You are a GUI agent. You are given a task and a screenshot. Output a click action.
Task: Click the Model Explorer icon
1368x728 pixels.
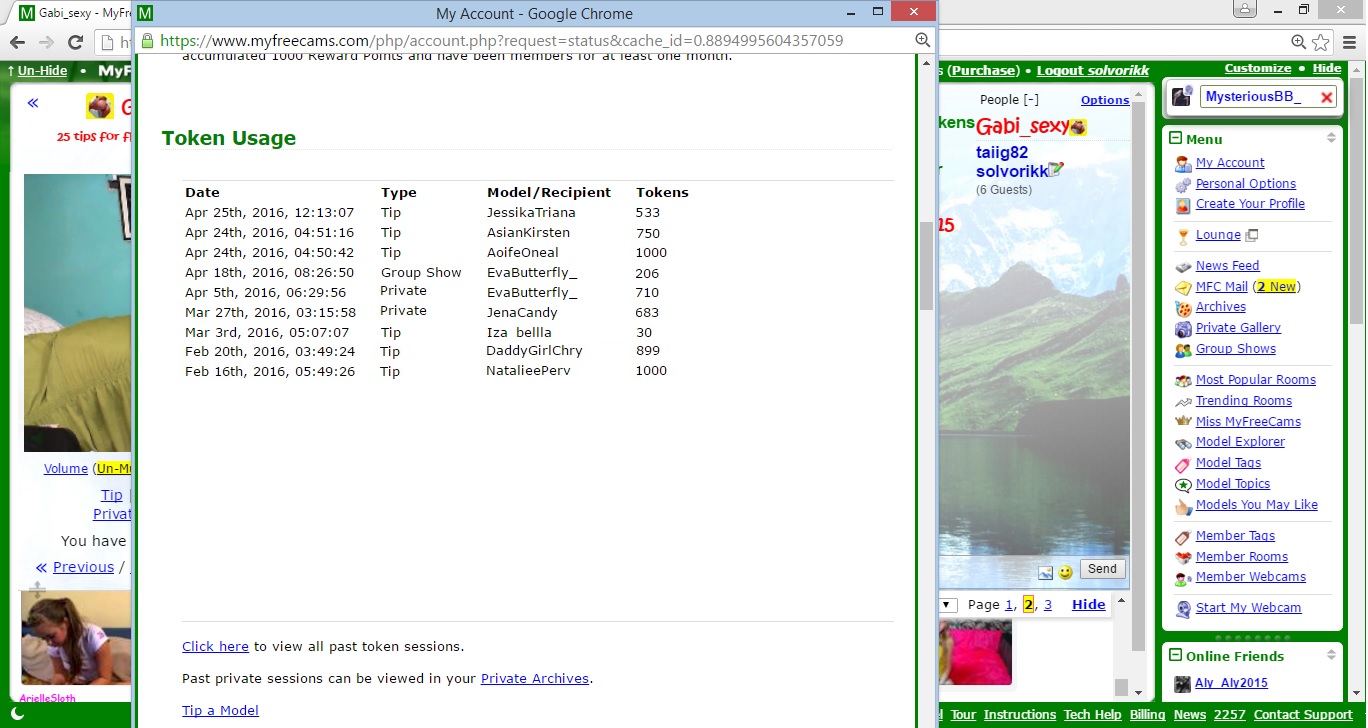tap(1183, 442)
